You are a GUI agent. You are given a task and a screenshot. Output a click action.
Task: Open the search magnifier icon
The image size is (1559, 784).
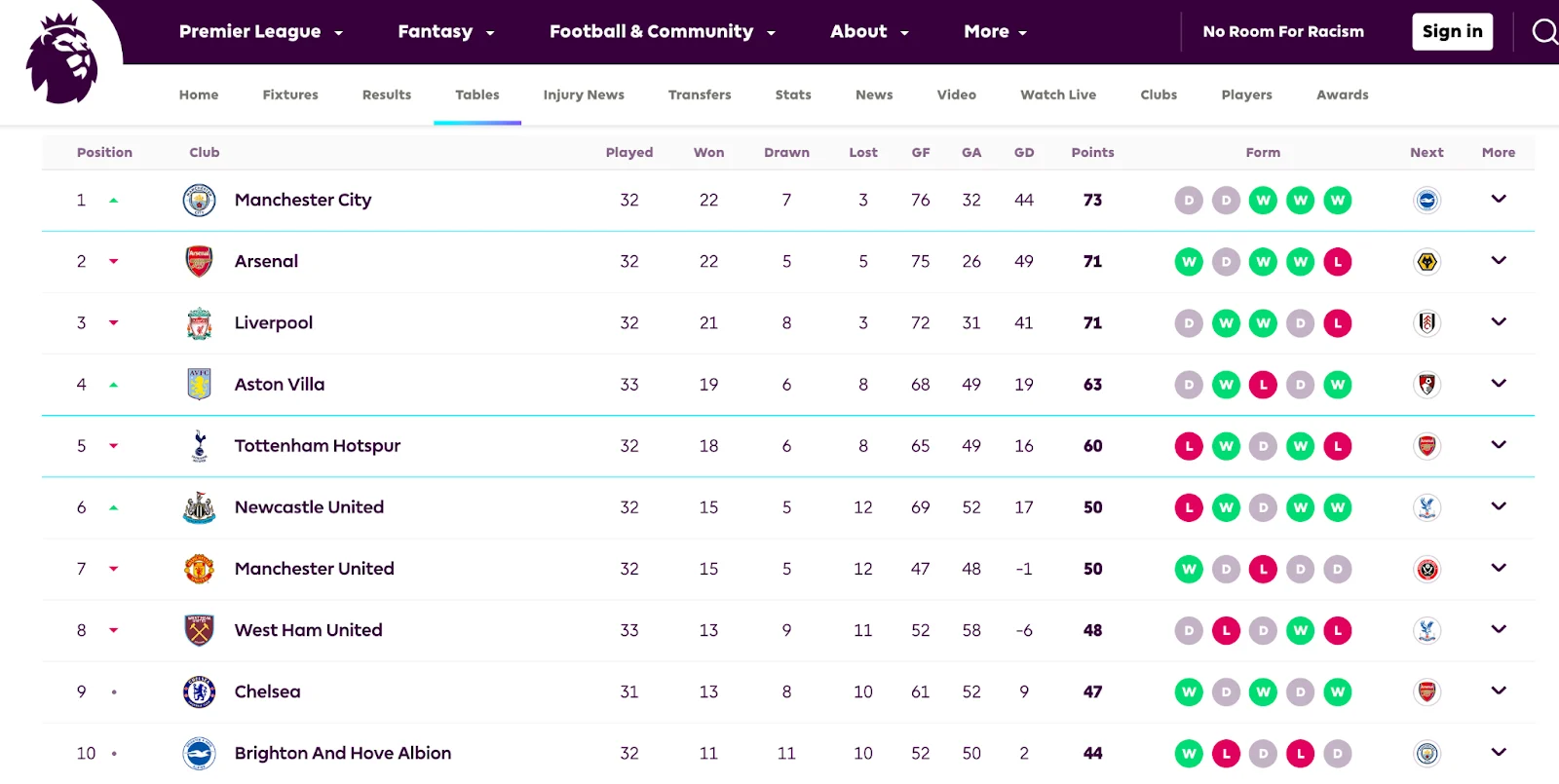click(x=1544, y=32)
